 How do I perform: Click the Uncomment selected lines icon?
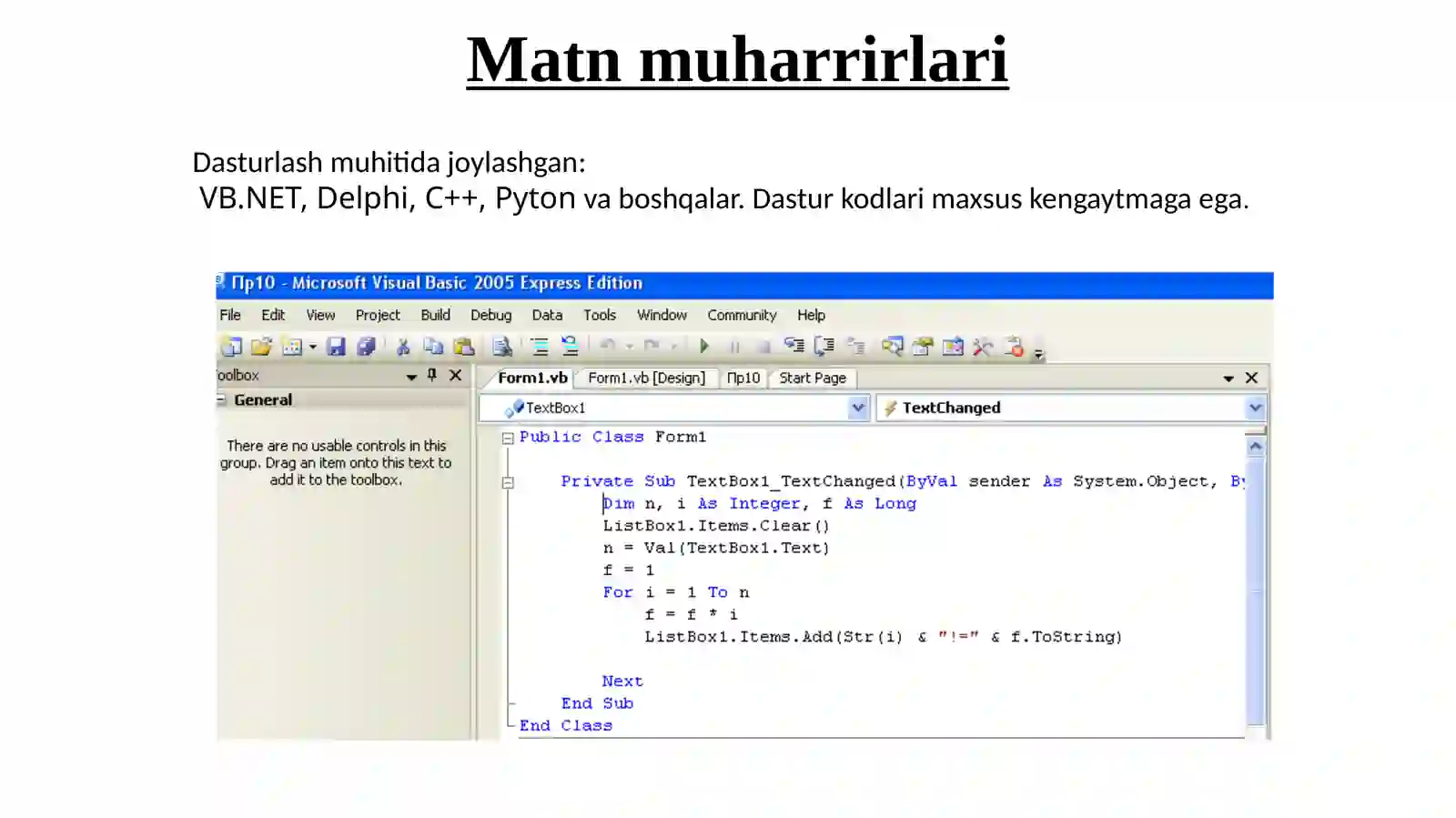(x=570, y=346)
